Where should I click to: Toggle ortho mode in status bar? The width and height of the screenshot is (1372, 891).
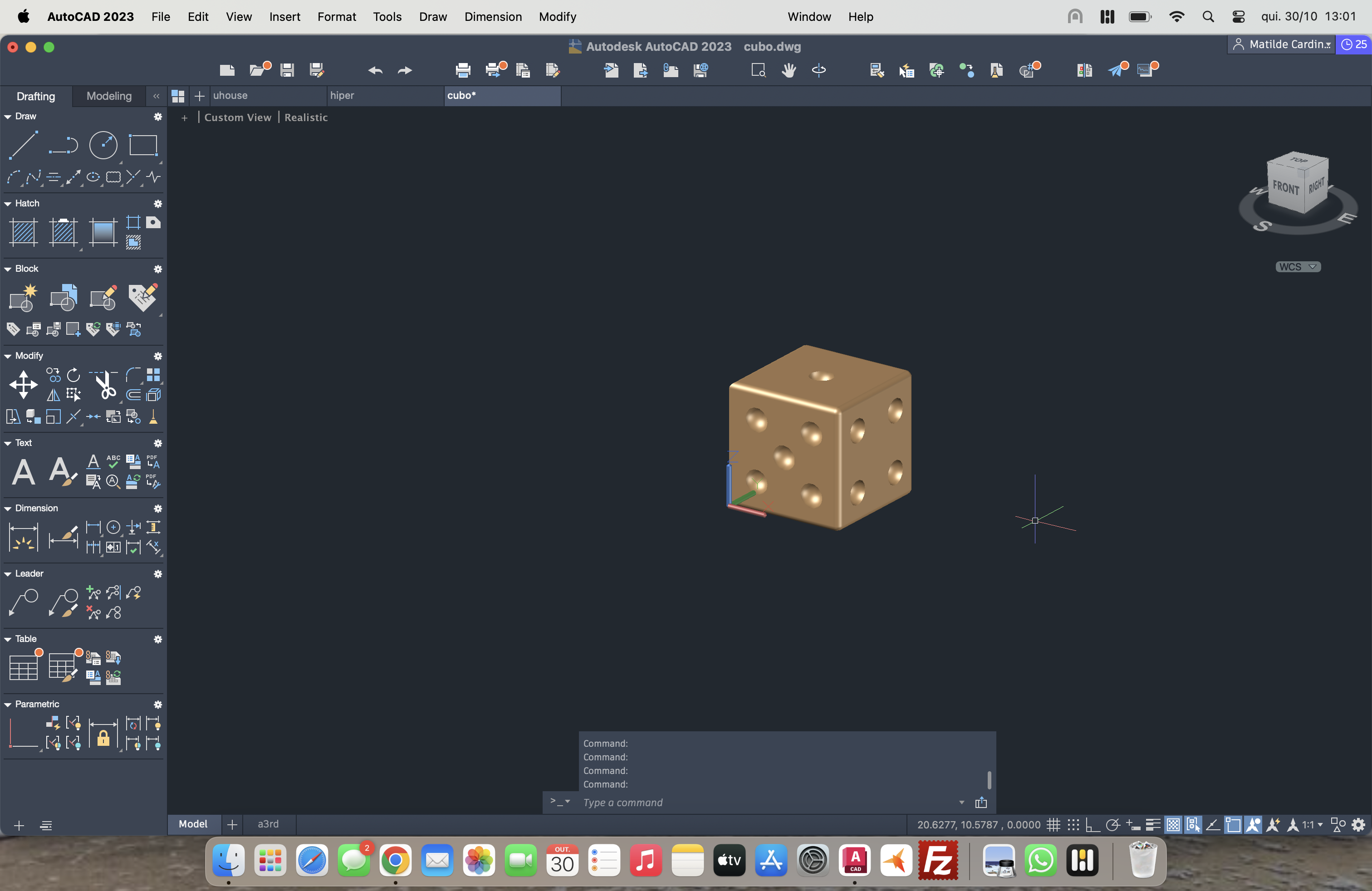click(x=1092, y=825)
